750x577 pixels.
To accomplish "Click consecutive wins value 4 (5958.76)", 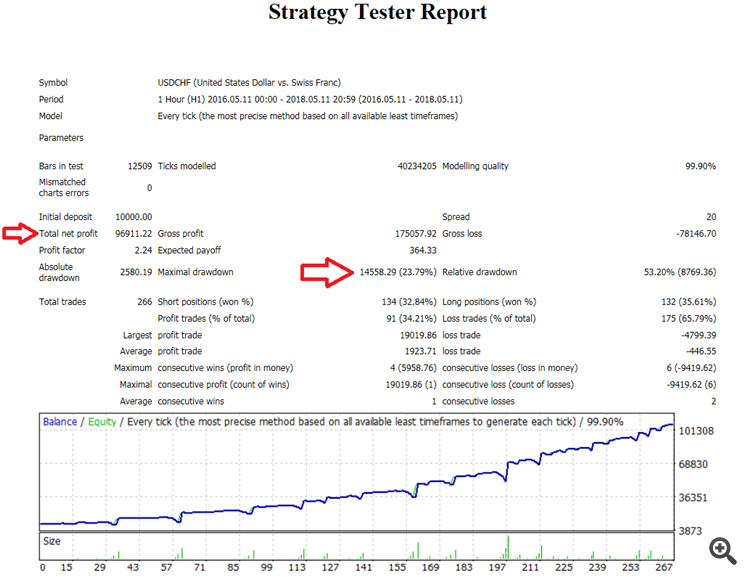I will (x=413, y=368).
